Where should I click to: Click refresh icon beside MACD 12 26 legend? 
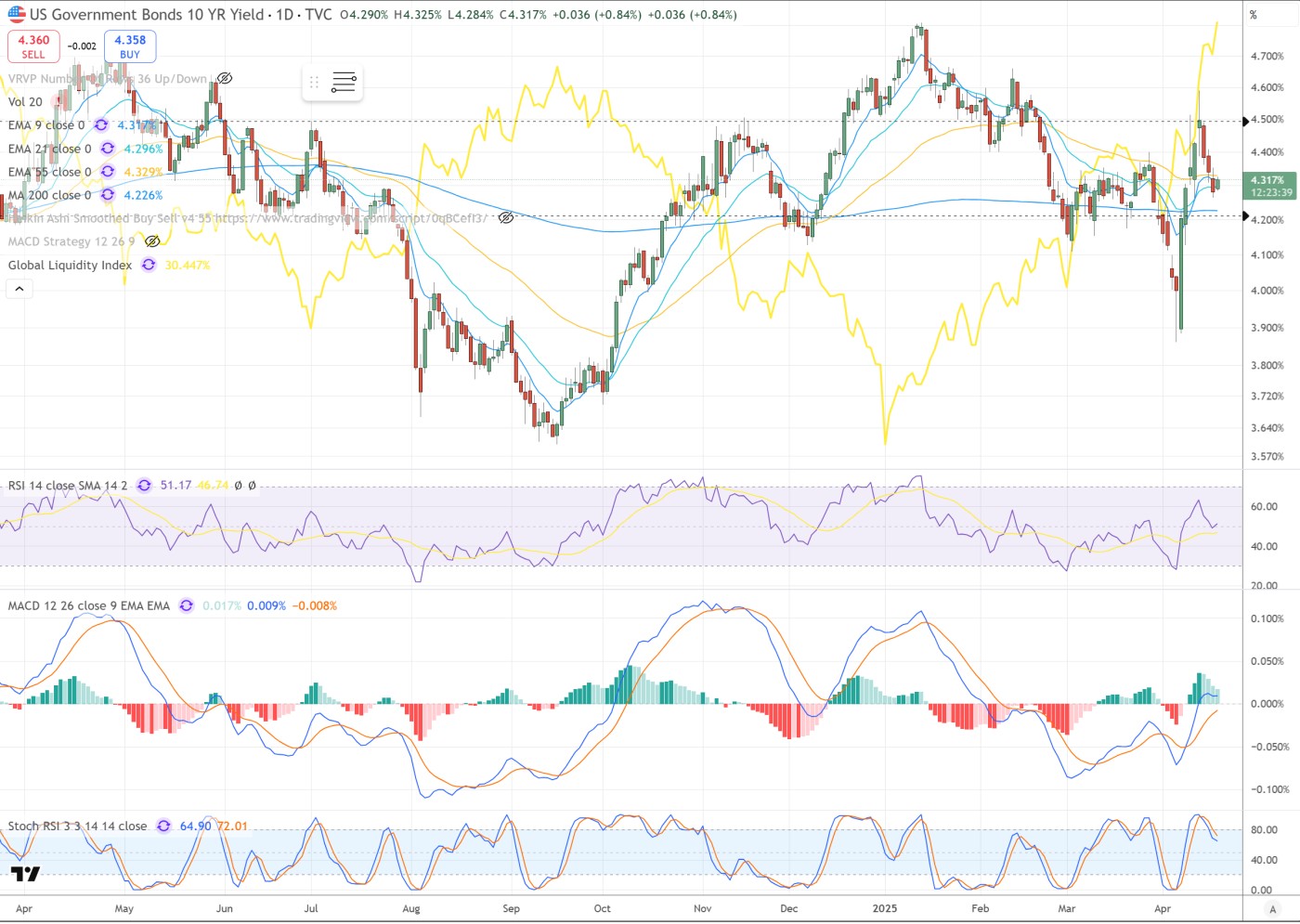[x=187, y=605]
